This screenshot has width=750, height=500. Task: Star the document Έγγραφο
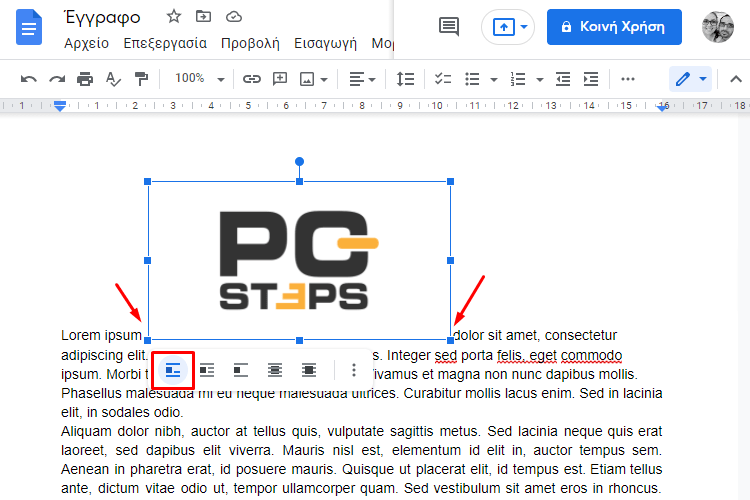(x=174, y=17)
